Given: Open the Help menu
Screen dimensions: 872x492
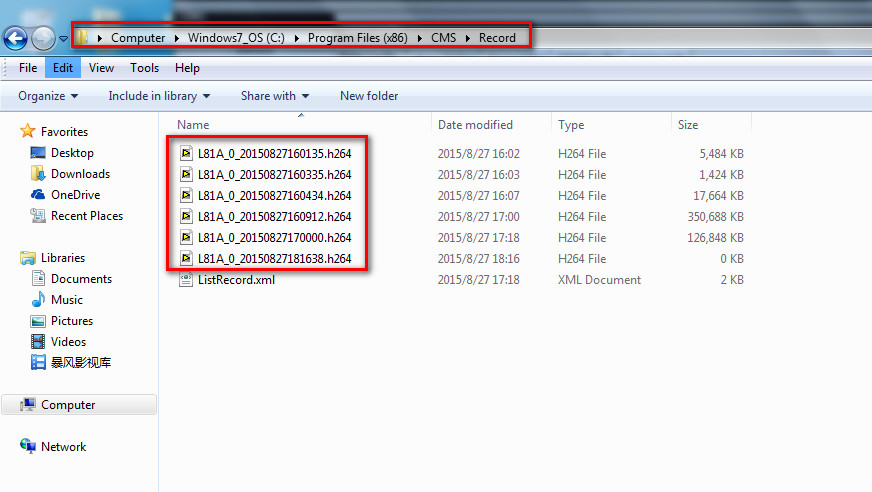Looking at the screenshot, I should (187, 68).
